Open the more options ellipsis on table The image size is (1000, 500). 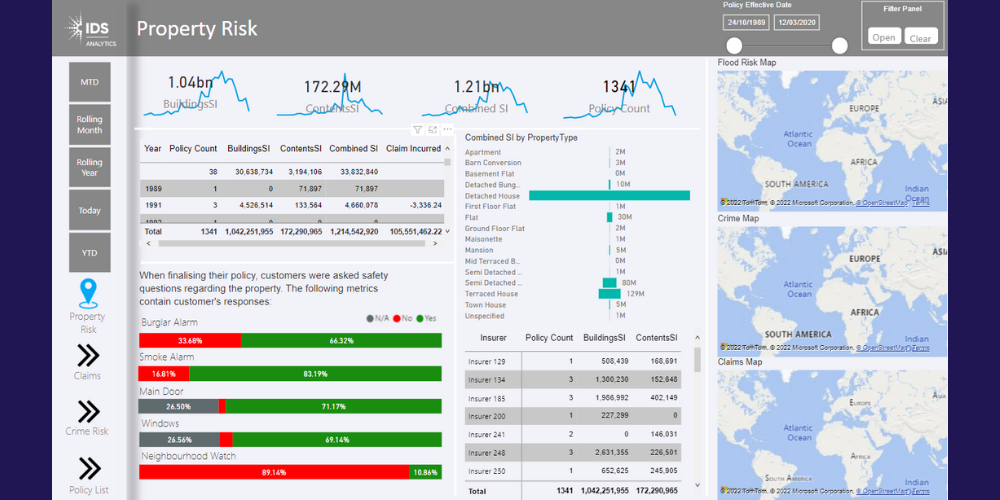click(447, 130)
